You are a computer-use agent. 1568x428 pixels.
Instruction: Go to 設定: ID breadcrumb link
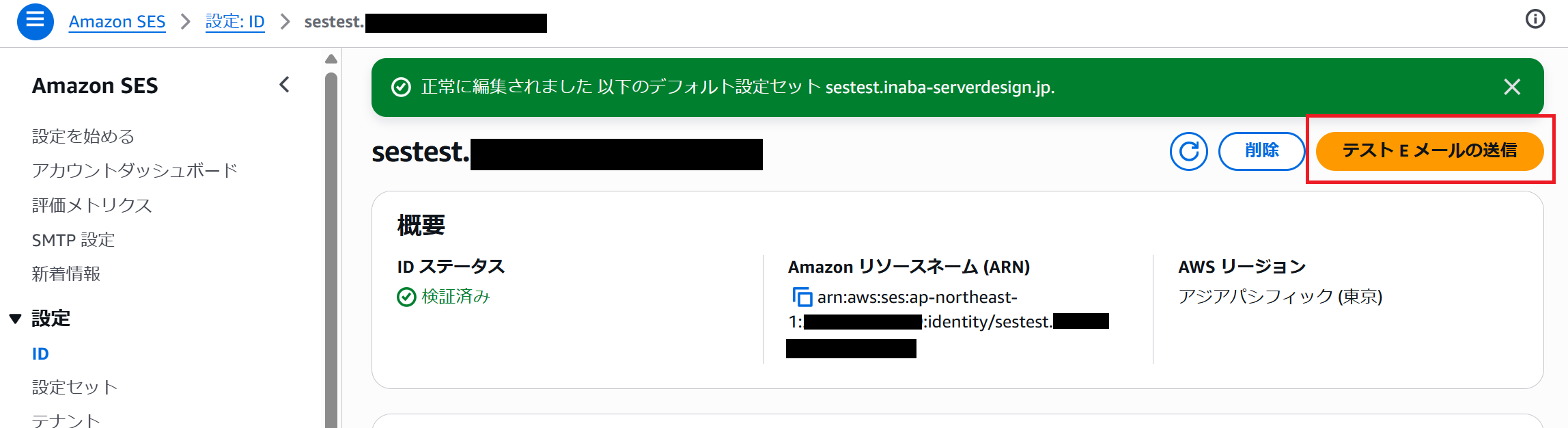235,22
